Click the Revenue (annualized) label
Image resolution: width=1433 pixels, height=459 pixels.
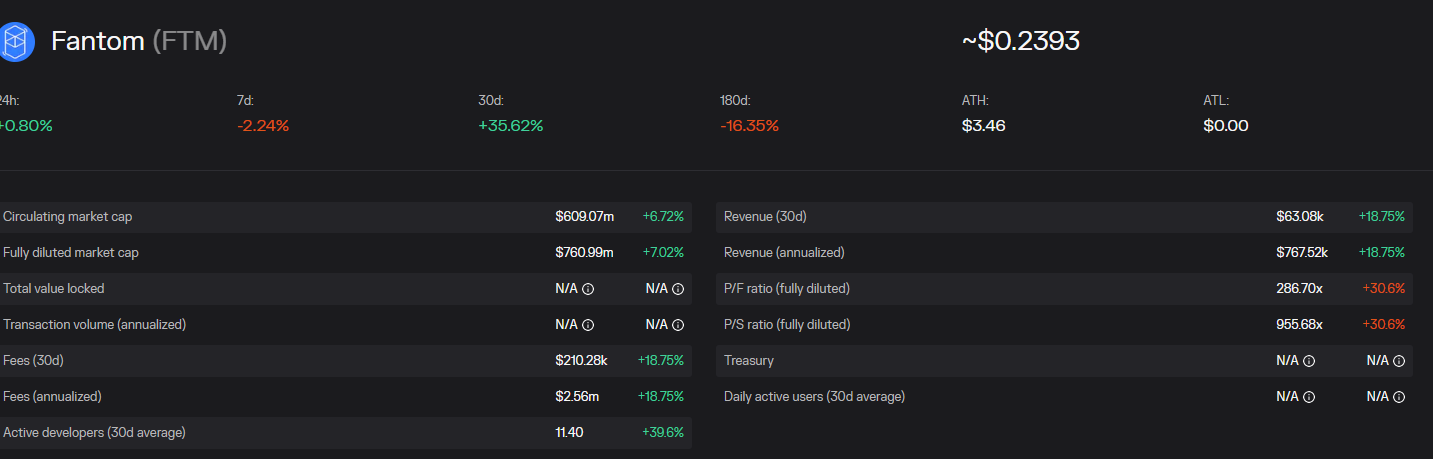click(784, 253)
